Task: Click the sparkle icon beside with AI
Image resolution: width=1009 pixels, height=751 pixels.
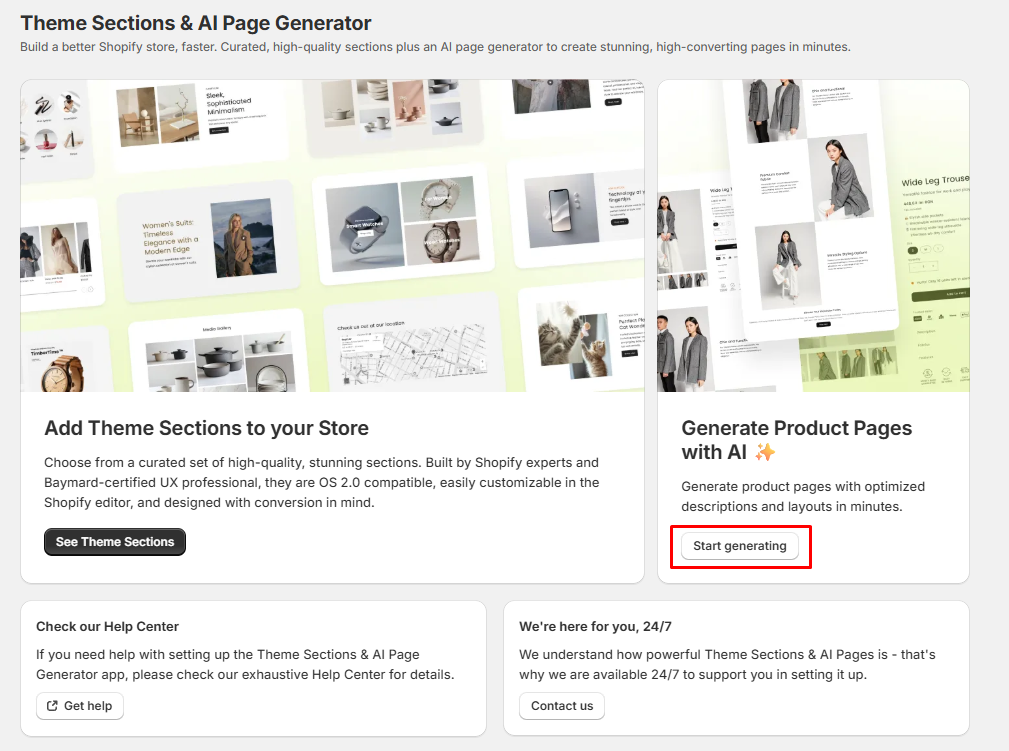Action: click(765, 452)
